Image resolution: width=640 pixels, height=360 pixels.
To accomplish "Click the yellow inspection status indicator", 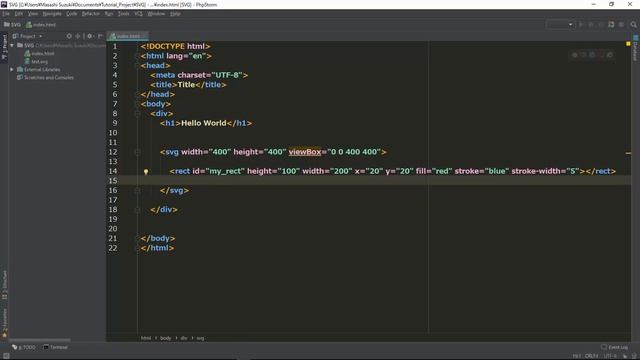I will point(628,43).
